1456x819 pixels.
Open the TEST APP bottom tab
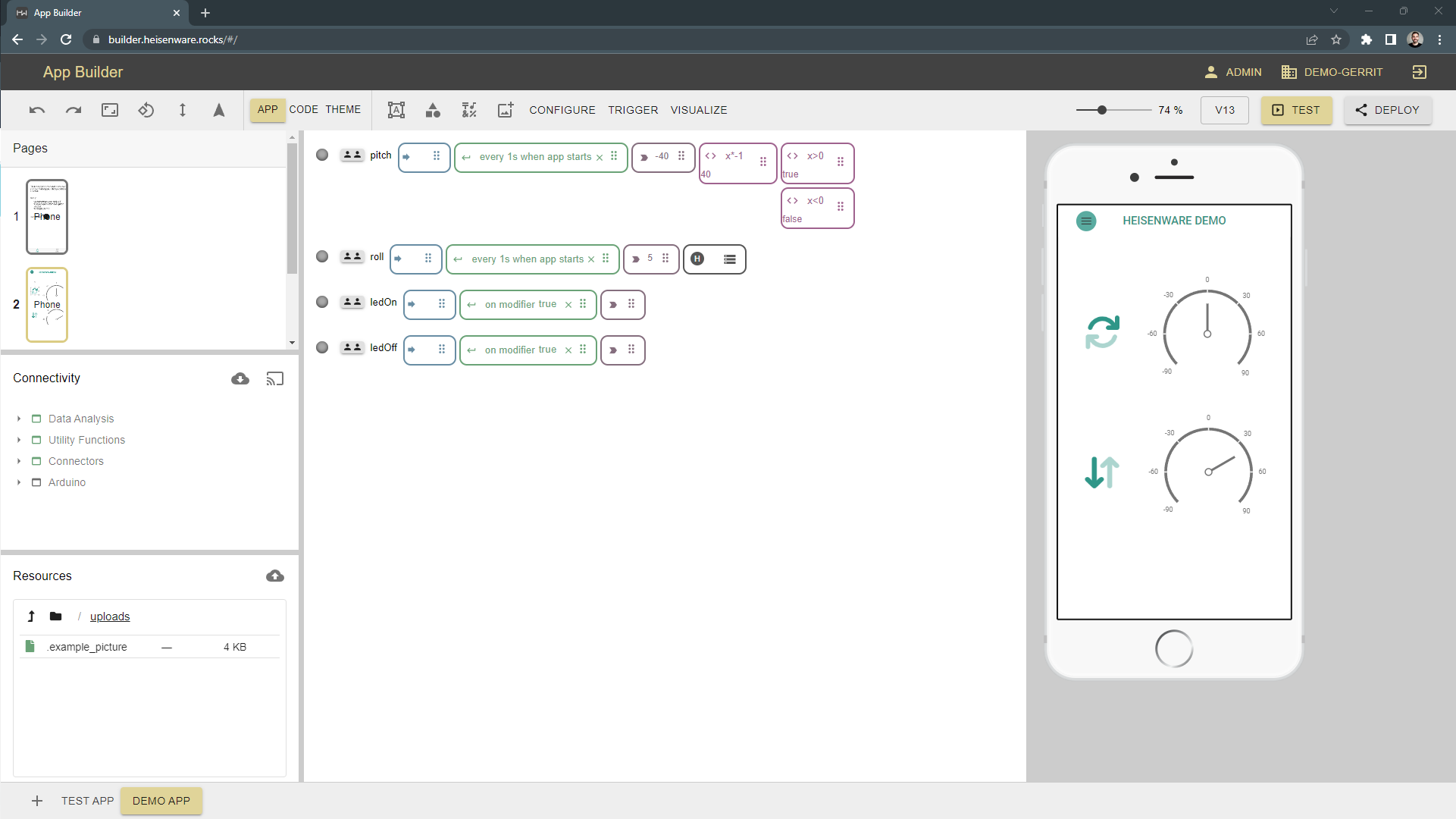coord(87,801)
